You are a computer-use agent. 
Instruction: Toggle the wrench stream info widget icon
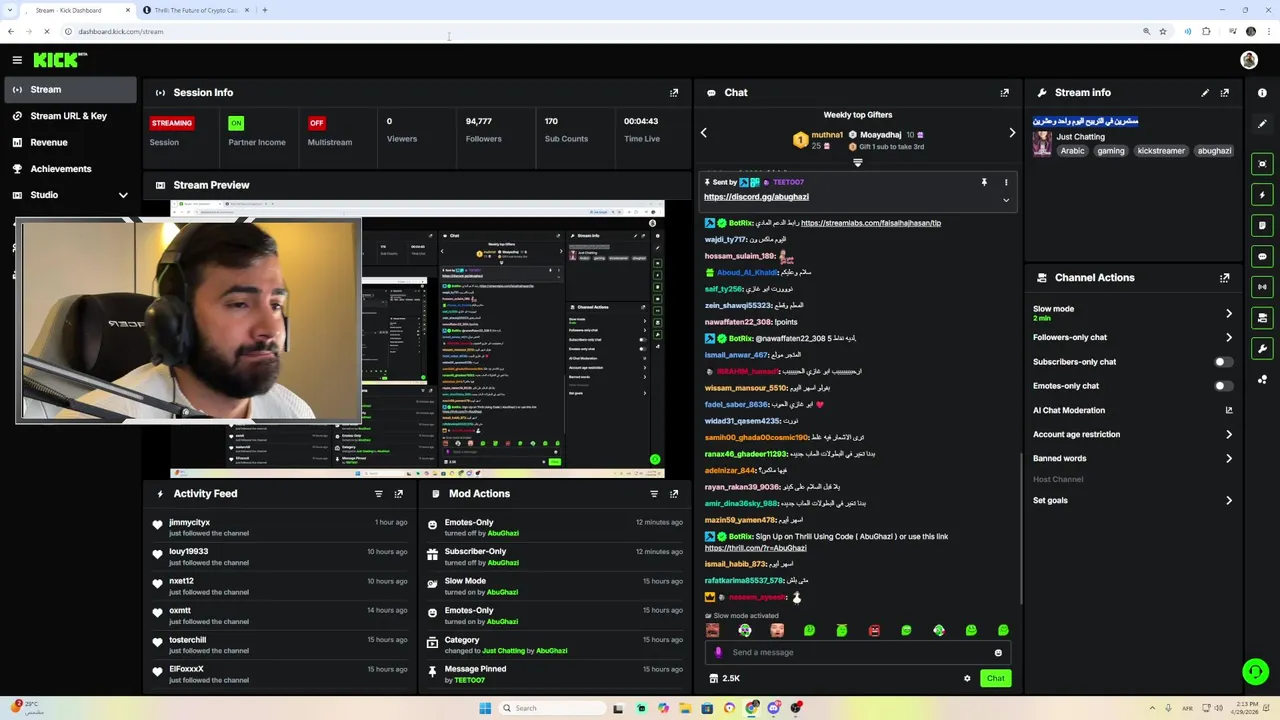coord(1262,349)
